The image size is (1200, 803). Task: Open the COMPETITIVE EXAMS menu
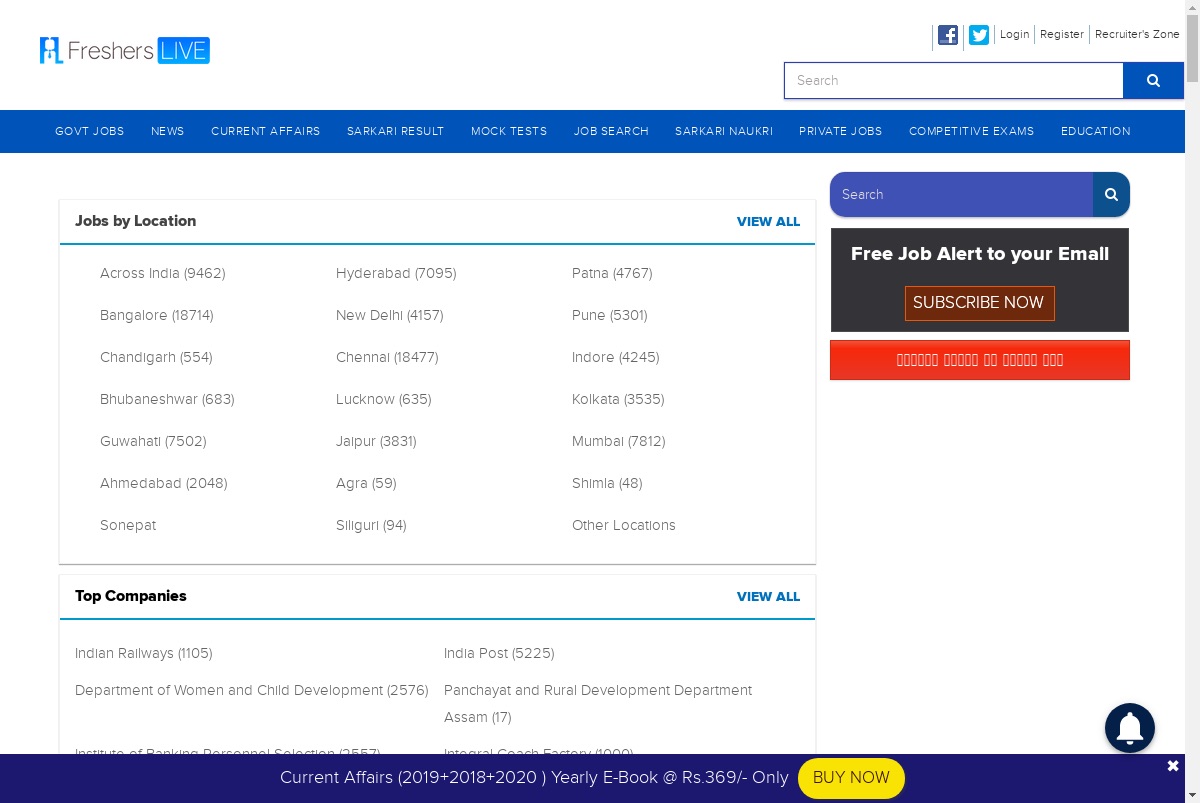coord(972,131)
